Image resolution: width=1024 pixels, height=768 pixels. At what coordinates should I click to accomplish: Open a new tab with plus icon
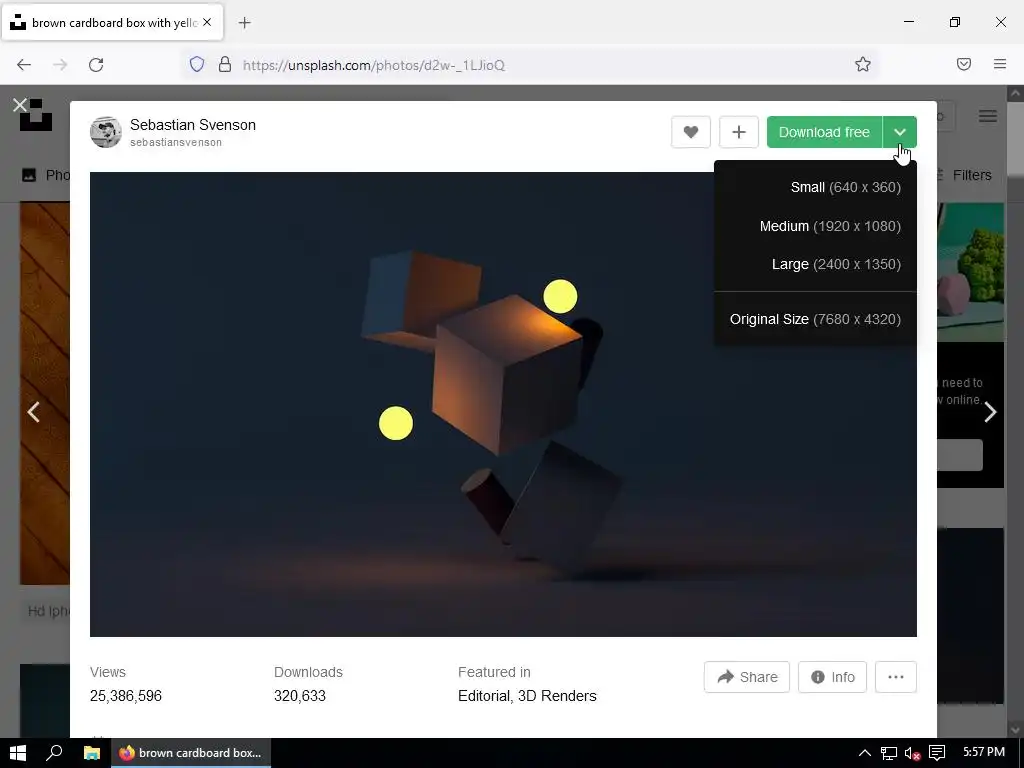tap(244, 23)
